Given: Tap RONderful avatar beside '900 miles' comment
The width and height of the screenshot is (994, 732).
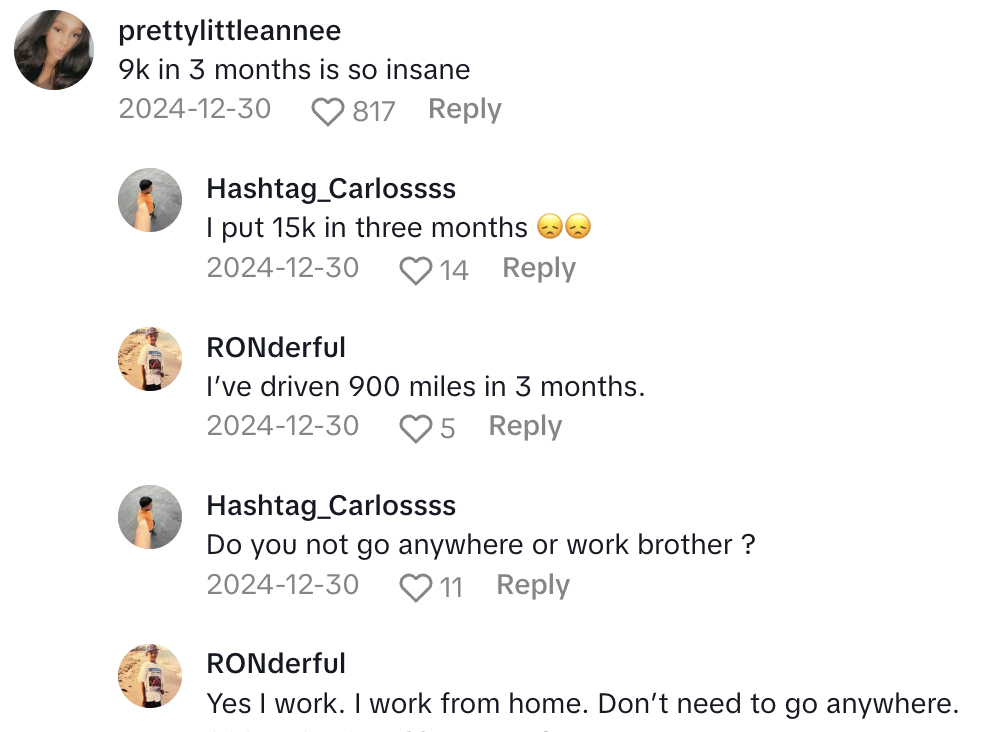Looking at the screenshot, I should tap(150, 359).
